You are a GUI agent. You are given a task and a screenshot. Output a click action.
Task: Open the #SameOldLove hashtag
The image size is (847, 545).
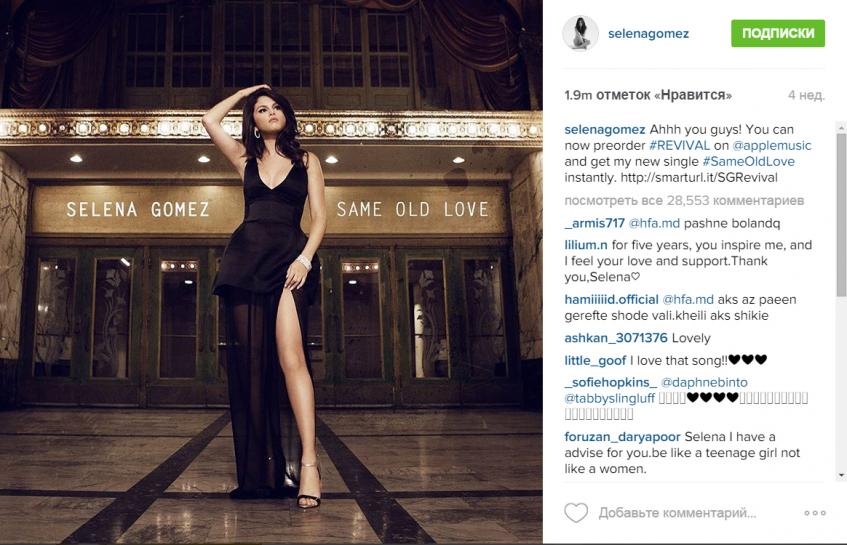point(748,162)
